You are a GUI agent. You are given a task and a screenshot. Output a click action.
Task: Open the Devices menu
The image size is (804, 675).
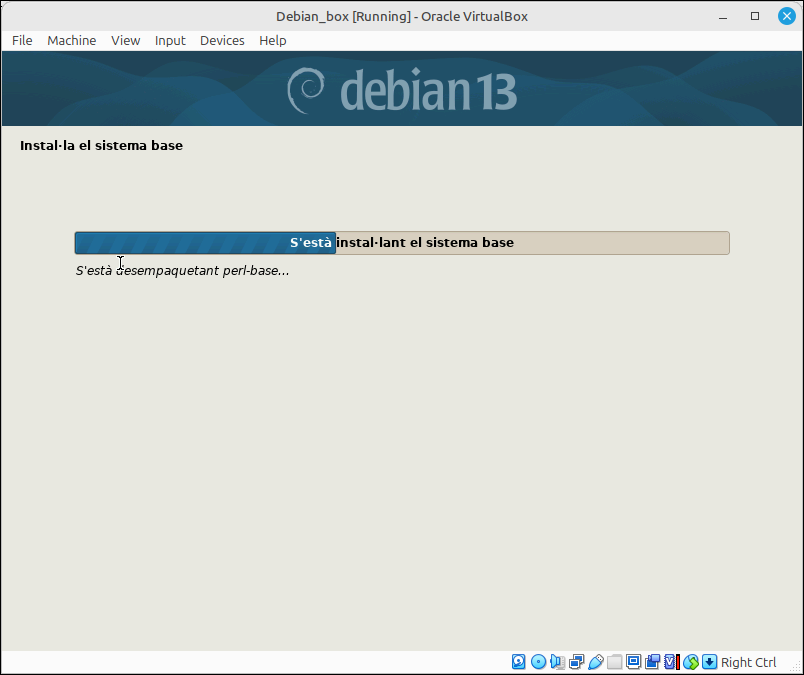(x=222, y=41)
